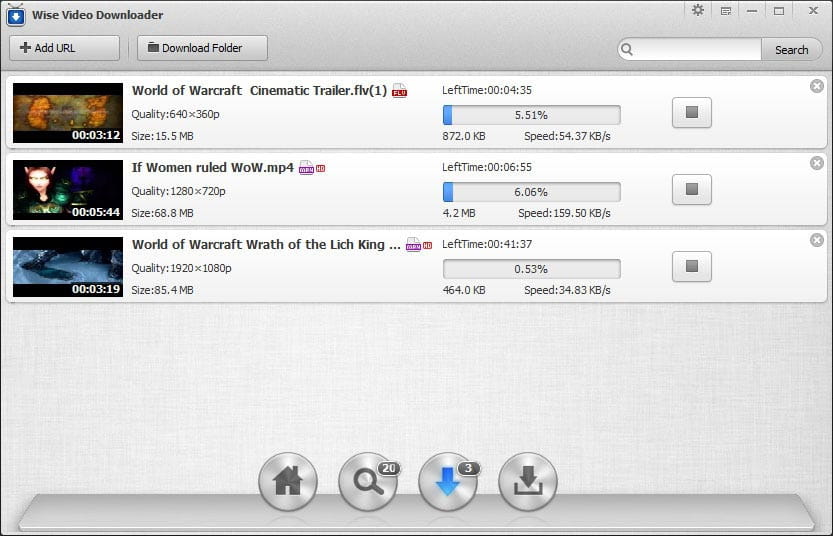833x536 pixels.
Task: Click the Cinematic Trailer video thumbnail
Action: tap(68, 113)
